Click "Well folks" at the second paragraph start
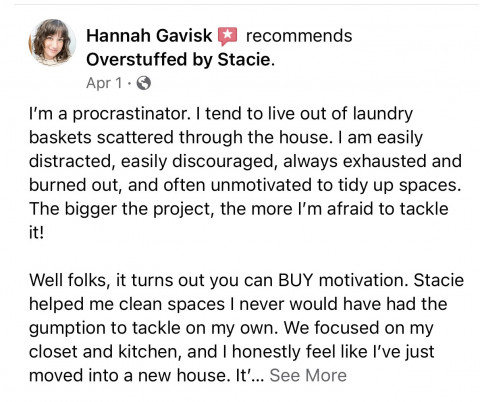The image size is (480, 402). (x=69, y=280)
